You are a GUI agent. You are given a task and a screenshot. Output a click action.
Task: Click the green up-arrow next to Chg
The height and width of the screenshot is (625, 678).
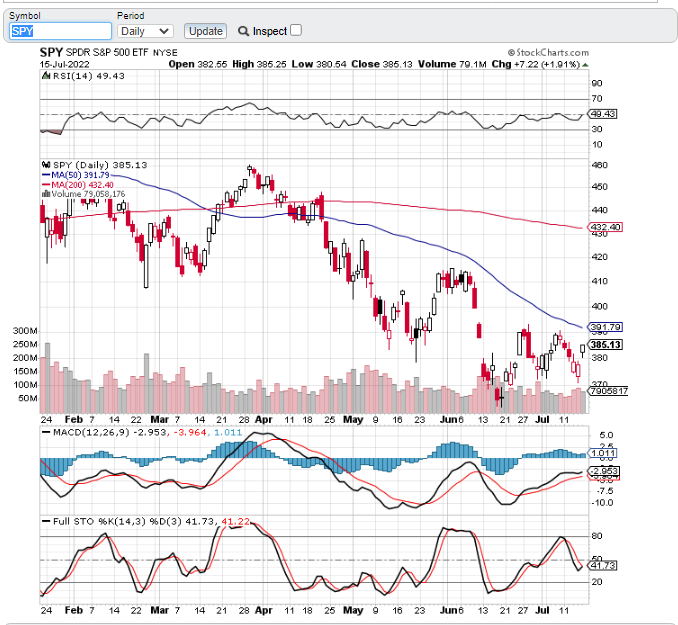click(x=585, y=65)
